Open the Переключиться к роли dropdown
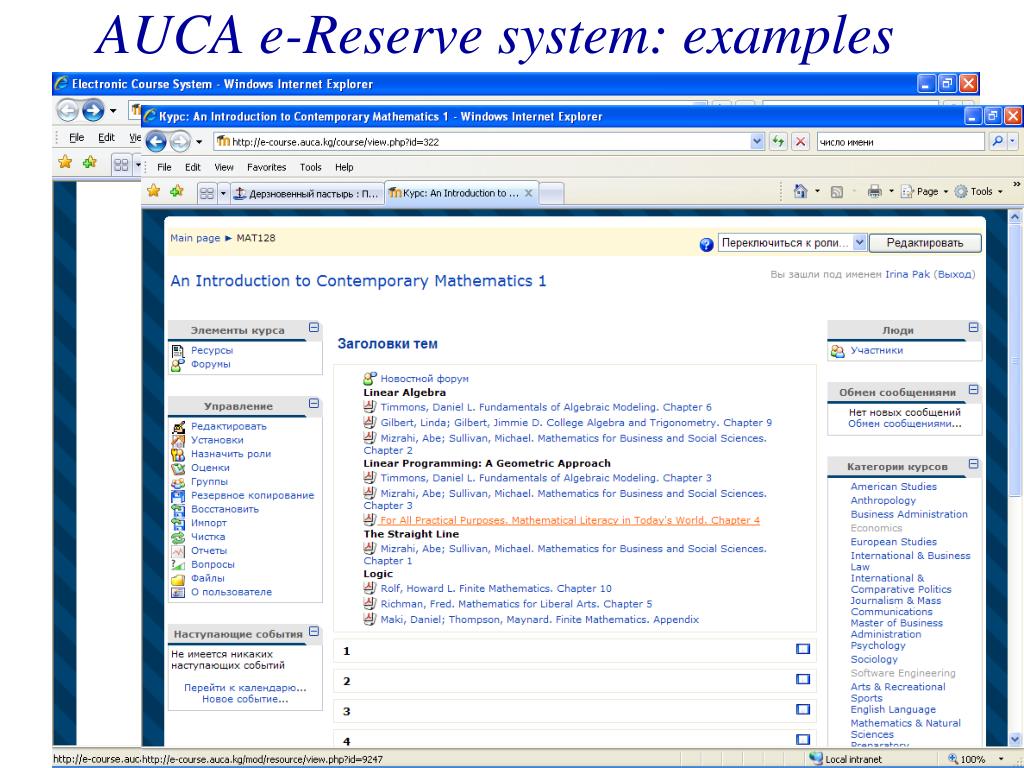Image resolution: width=1024 pixels, height=768 pixels. [793, 243]
